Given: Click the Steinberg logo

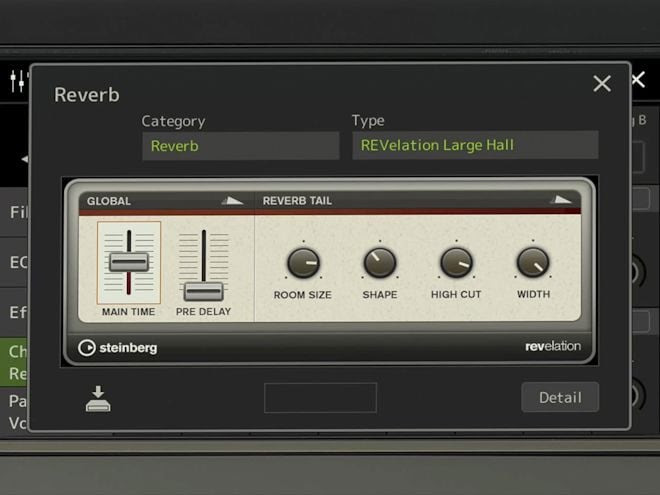Looking at the screenshot, I should click(x=117, y=348).
